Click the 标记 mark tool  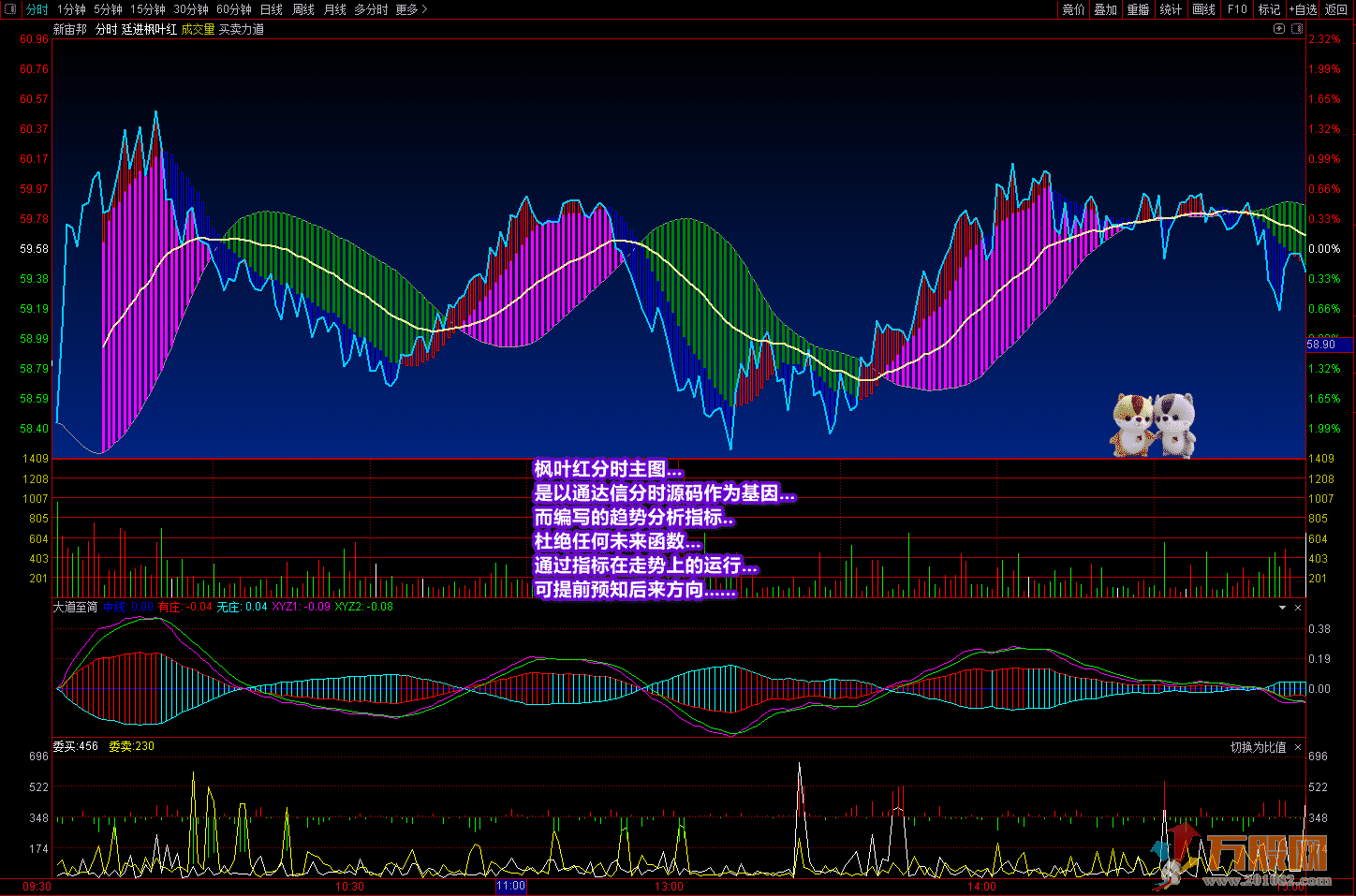1269,9
